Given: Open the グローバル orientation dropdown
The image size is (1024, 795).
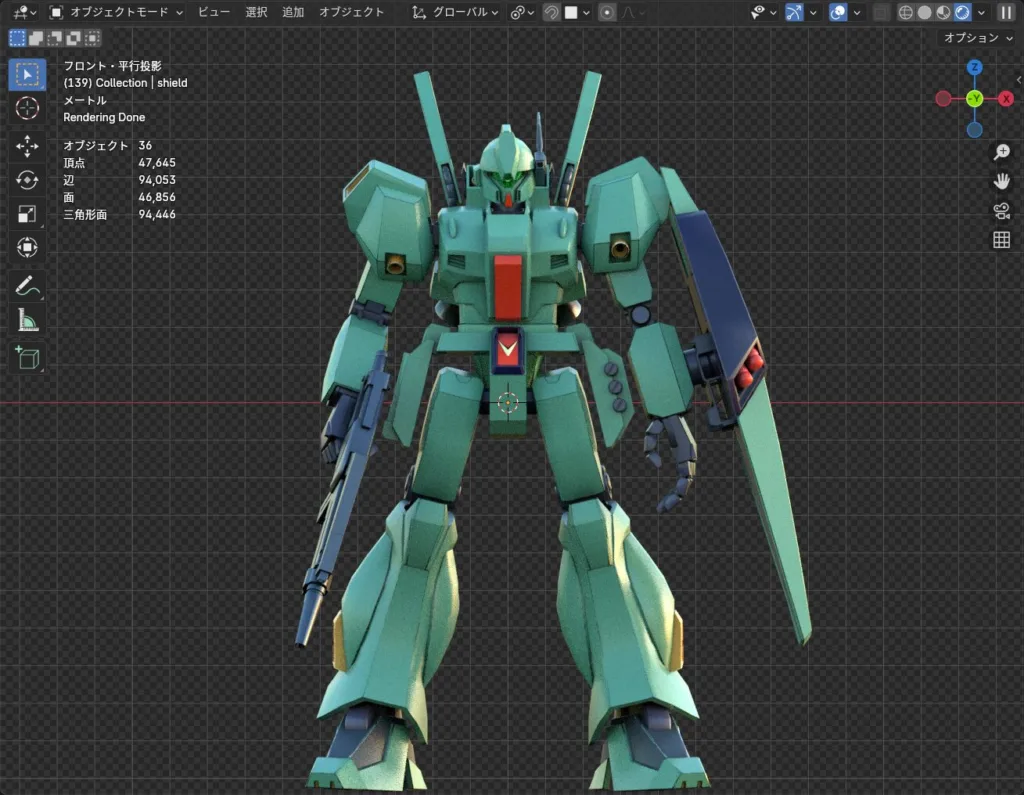Looking at the screenshot, I should point(456,12).
